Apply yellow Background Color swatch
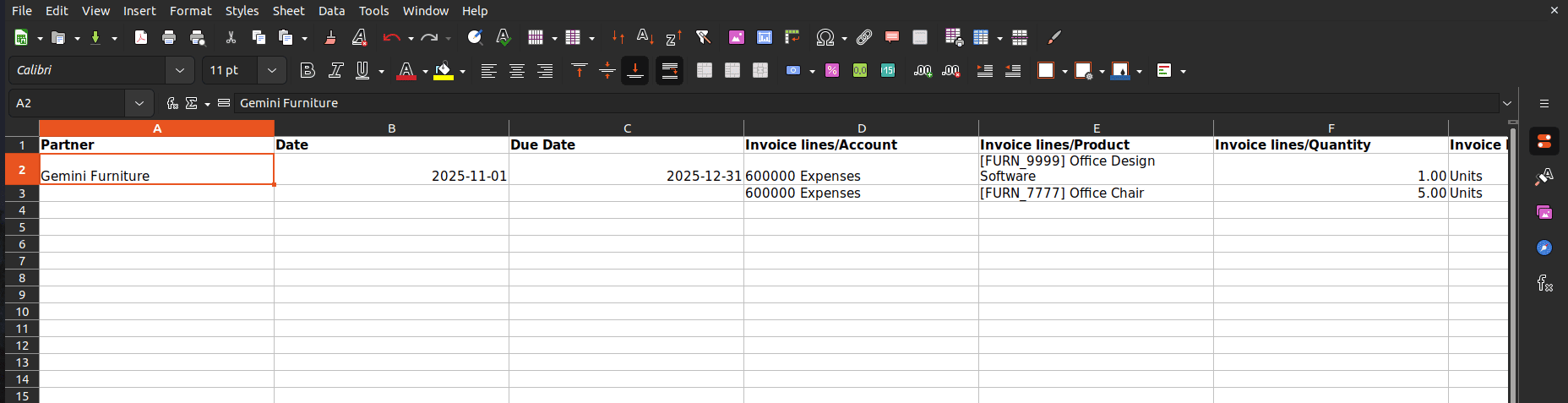 pyautogui.click(x=444, y=70)
